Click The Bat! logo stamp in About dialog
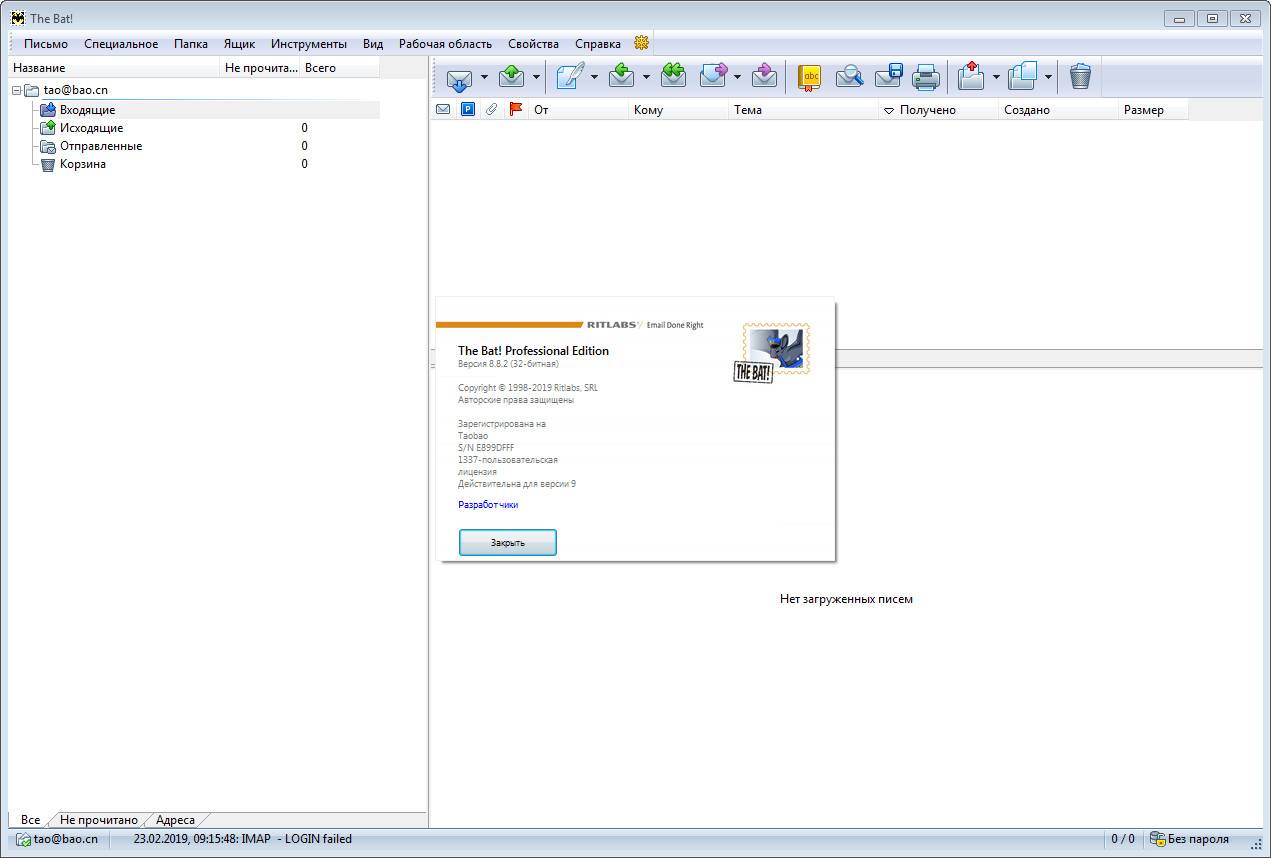 pyautogui.click(x=772, y=352)
